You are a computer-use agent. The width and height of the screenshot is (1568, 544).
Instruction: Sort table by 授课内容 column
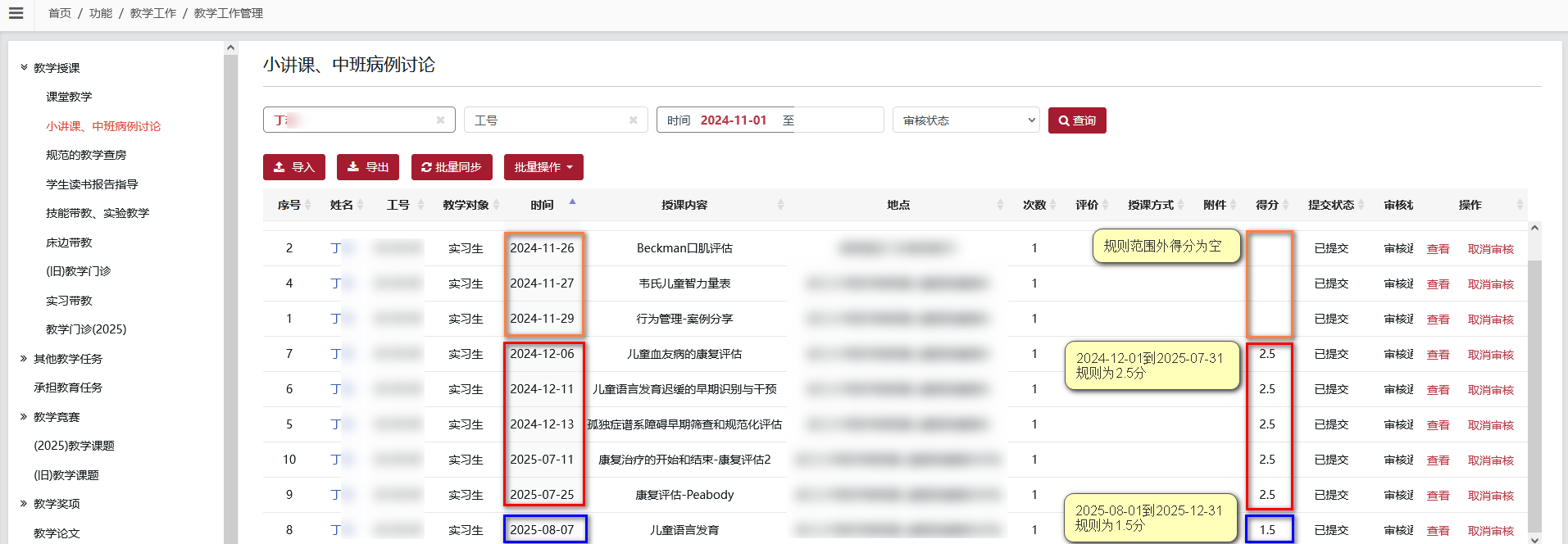pos(780,205)
